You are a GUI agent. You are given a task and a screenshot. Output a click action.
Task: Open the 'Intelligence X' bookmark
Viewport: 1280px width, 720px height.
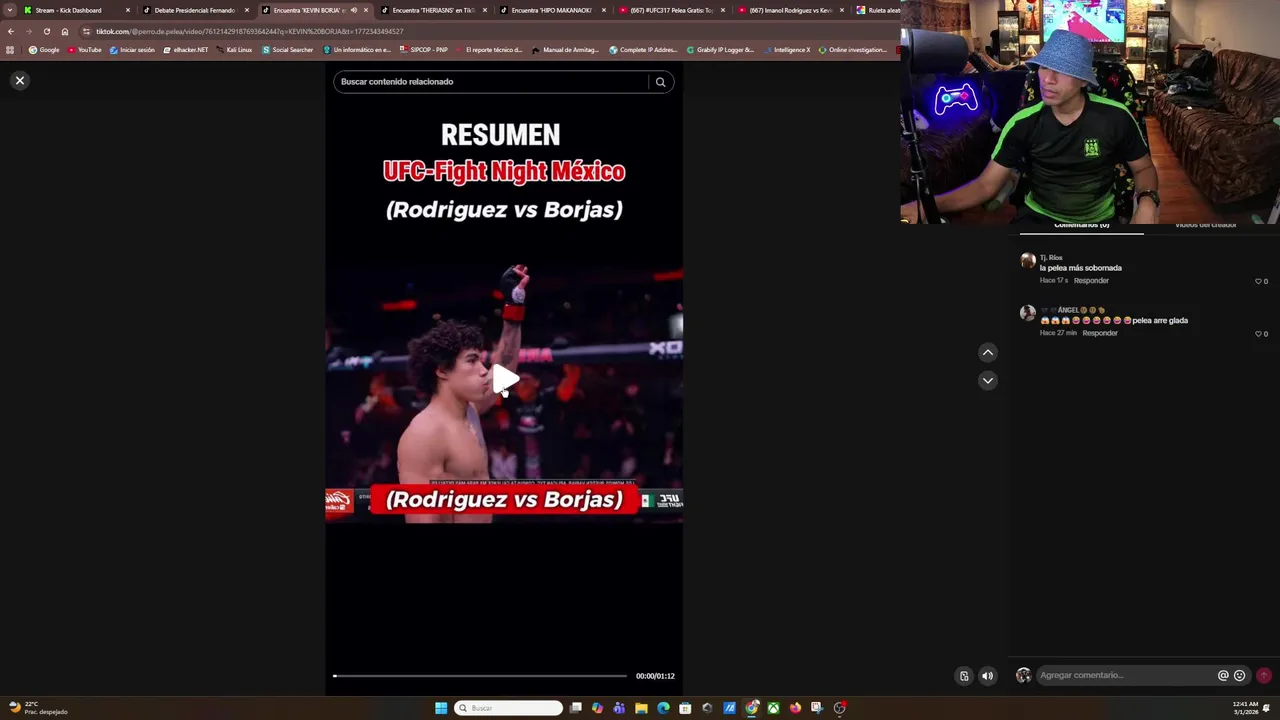(787, 50)
